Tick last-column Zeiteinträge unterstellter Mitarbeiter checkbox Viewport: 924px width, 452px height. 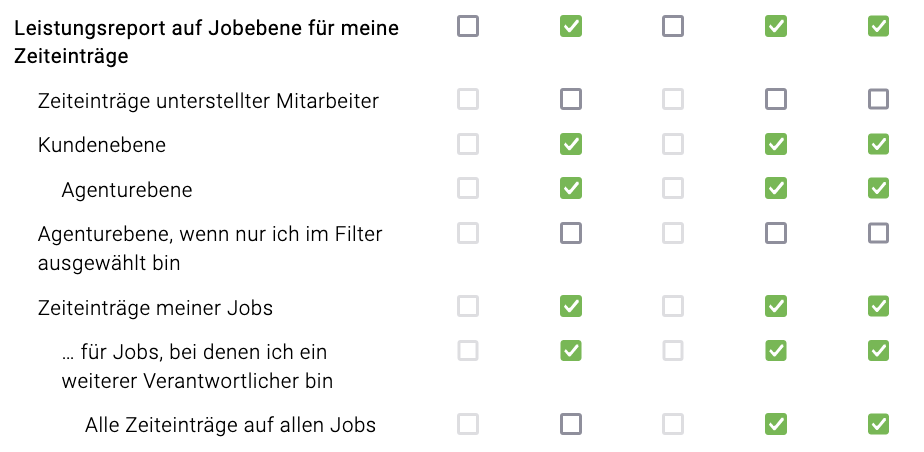(879, 99)
